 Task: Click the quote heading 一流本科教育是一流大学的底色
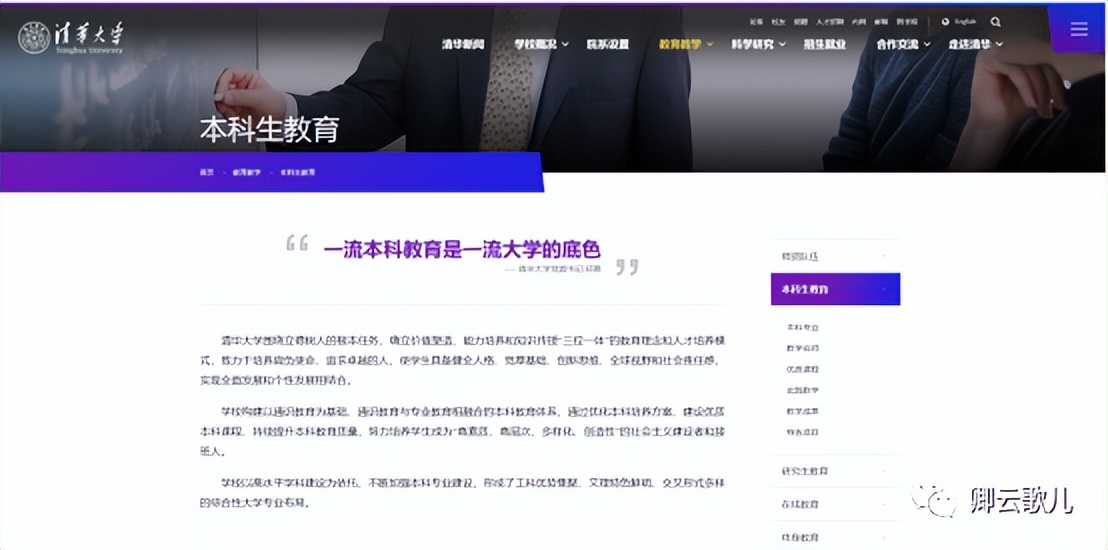coord(462,250)
